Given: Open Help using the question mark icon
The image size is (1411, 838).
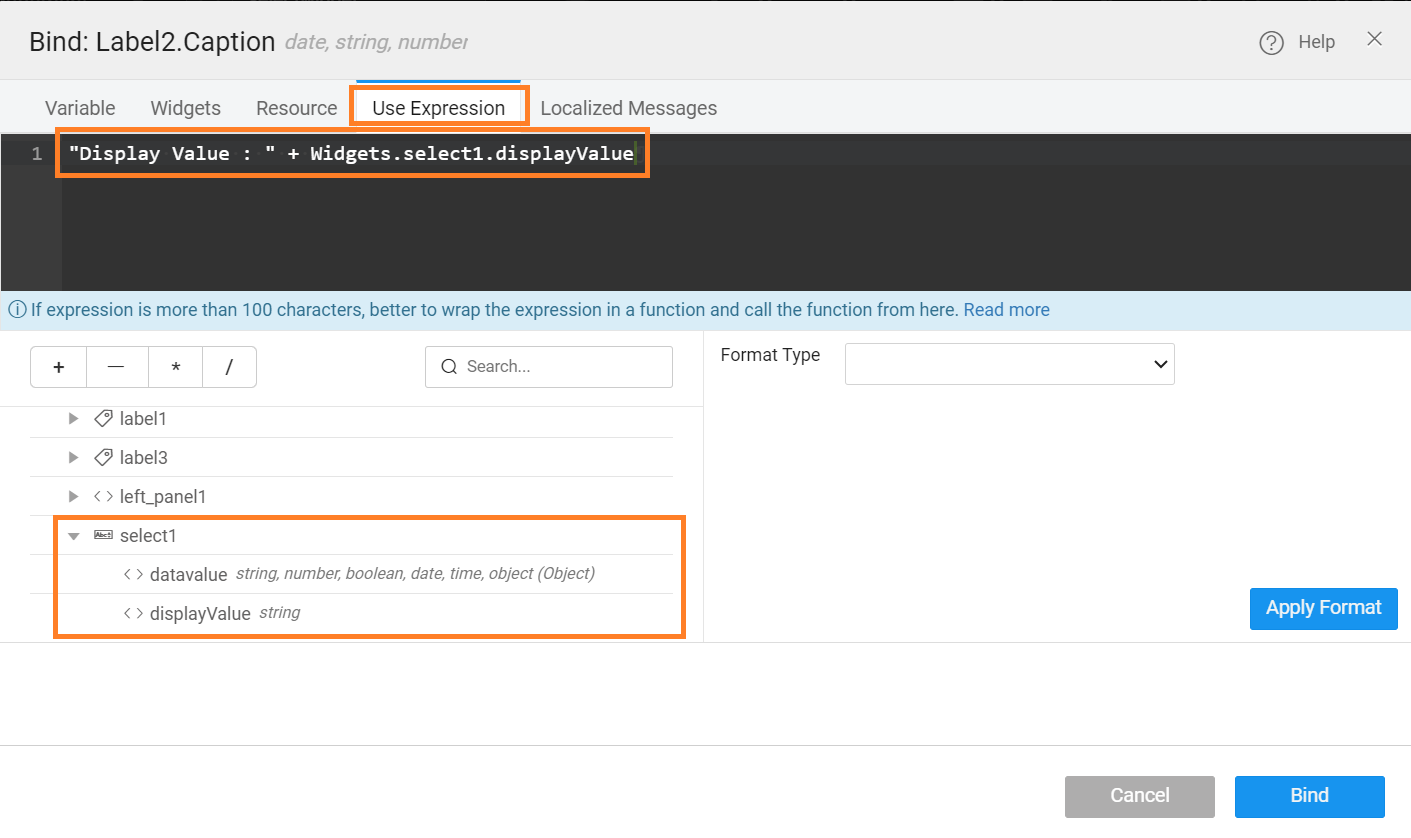Looking at the screenshot, I should [x=1271, y=42].
